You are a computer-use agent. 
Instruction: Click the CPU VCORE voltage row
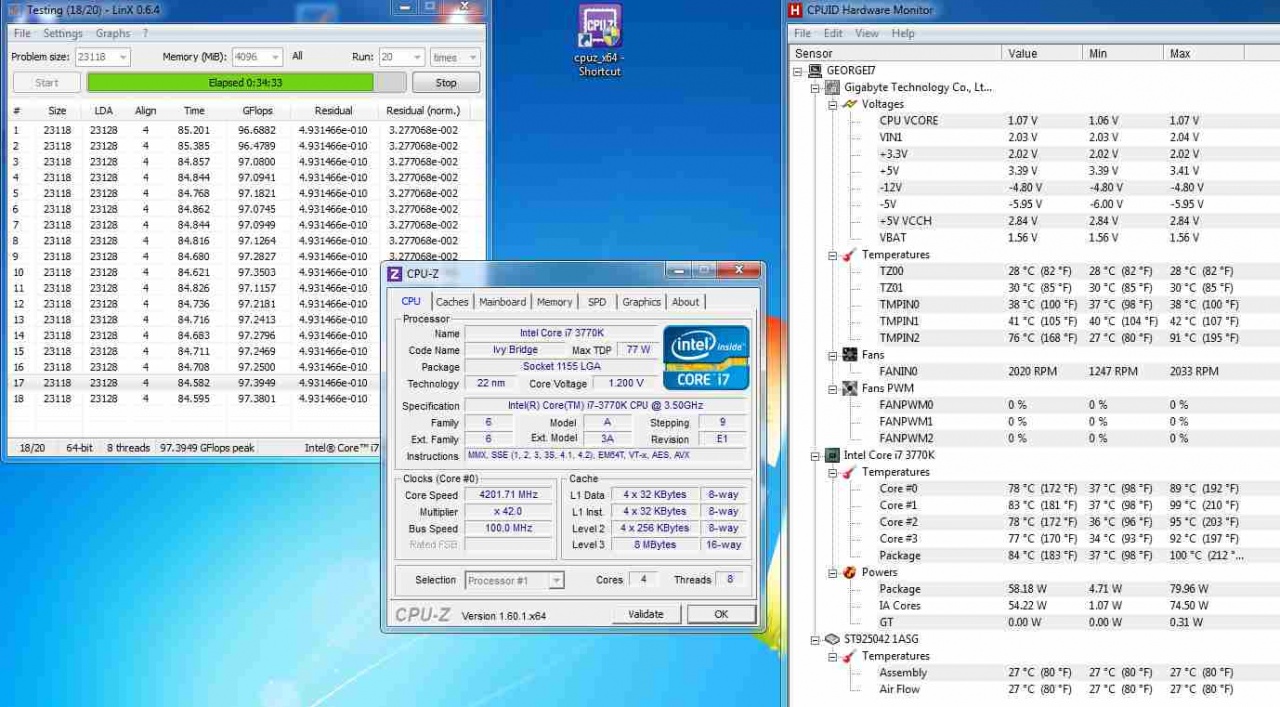pyautogui.click(x=1036, y=121)
